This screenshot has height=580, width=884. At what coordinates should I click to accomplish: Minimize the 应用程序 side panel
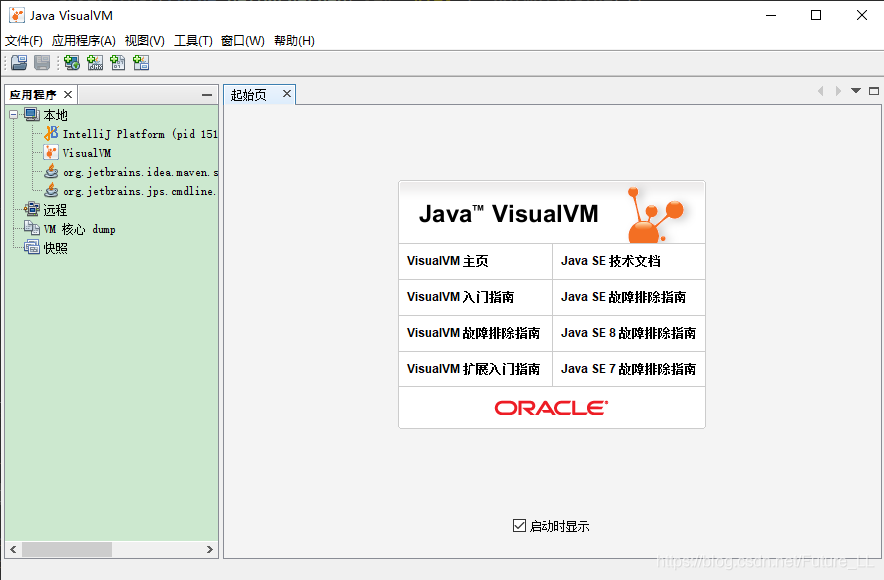tap(207, 95)
